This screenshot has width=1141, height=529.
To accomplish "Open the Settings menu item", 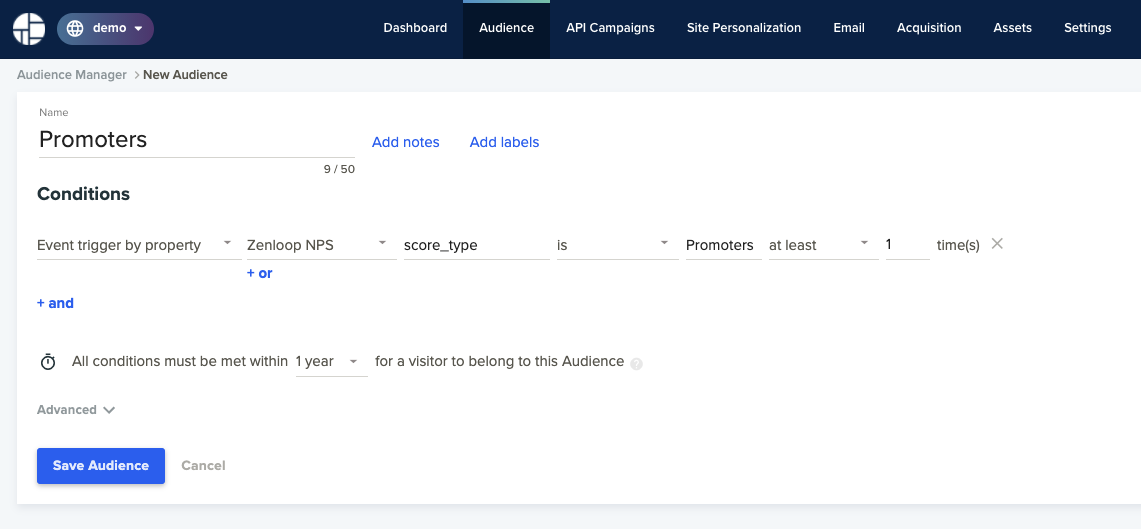I will [1087, 28].
